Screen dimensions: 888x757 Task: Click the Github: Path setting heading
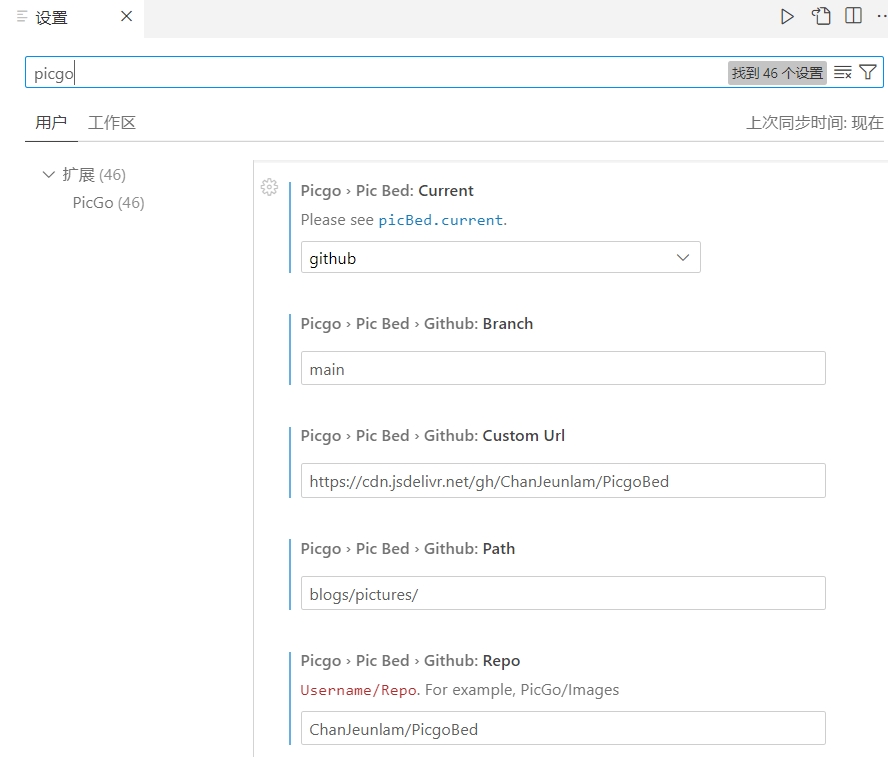pyautogui.click(x=408, y=549)
